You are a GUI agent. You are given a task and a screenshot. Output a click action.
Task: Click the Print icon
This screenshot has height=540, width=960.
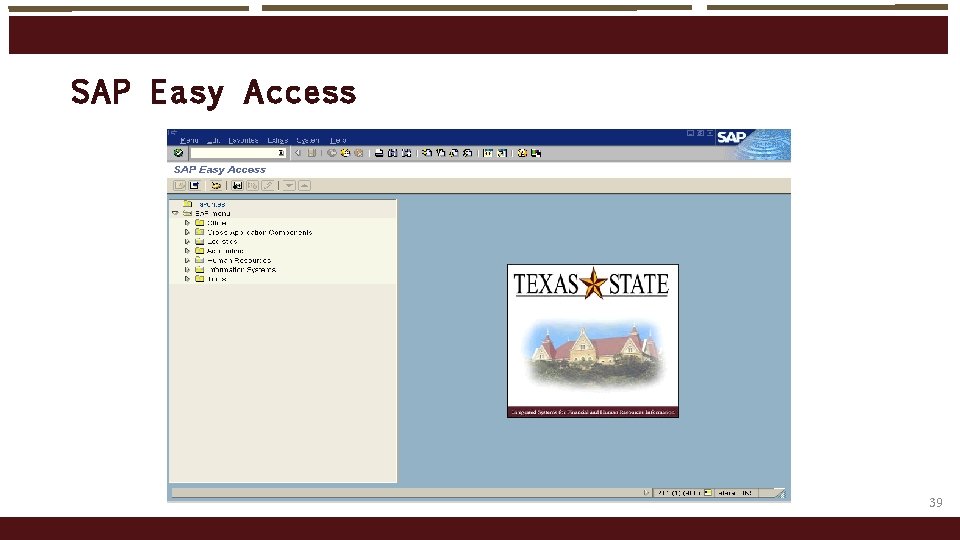pos(379,153)
